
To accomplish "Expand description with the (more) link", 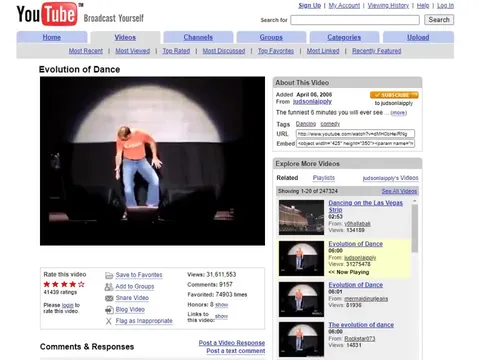I will (399, 113).
